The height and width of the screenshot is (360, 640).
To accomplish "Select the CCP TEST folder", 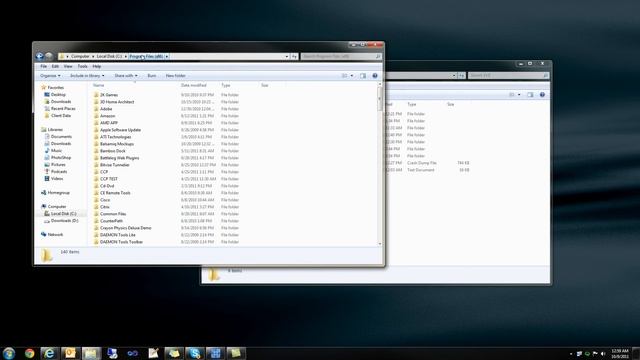I will [109, 179].
